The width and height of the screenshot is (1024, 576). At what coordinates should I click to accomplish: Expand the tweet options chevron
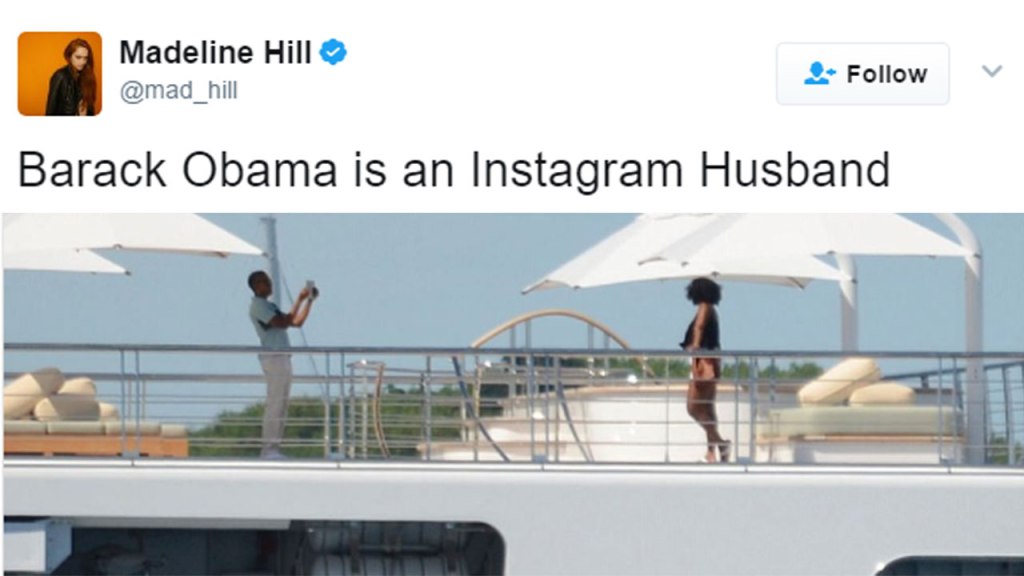click(991, 71)
